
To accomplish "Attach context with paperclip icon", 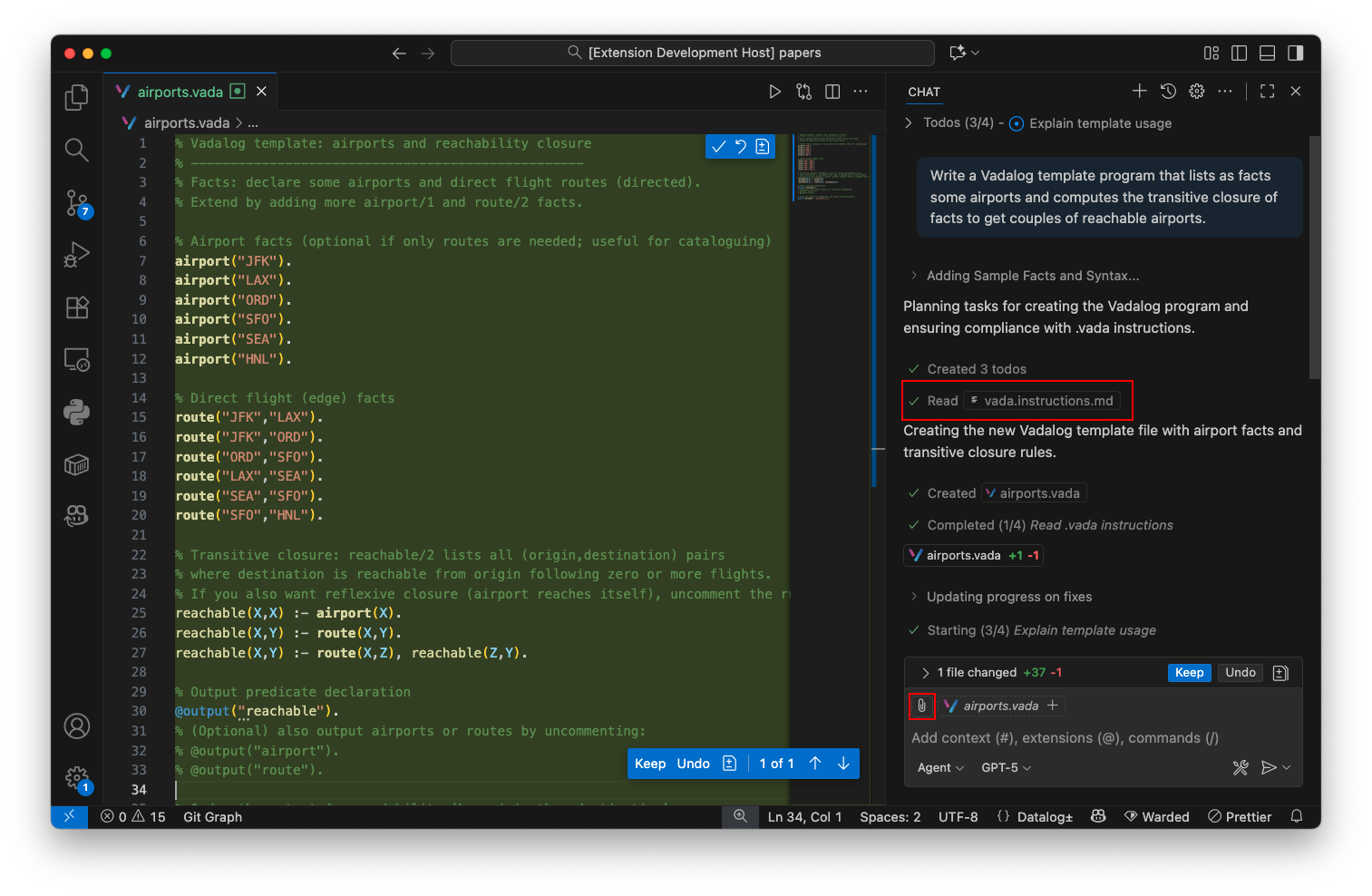I will pyautogui.click(x=921, y=706).
